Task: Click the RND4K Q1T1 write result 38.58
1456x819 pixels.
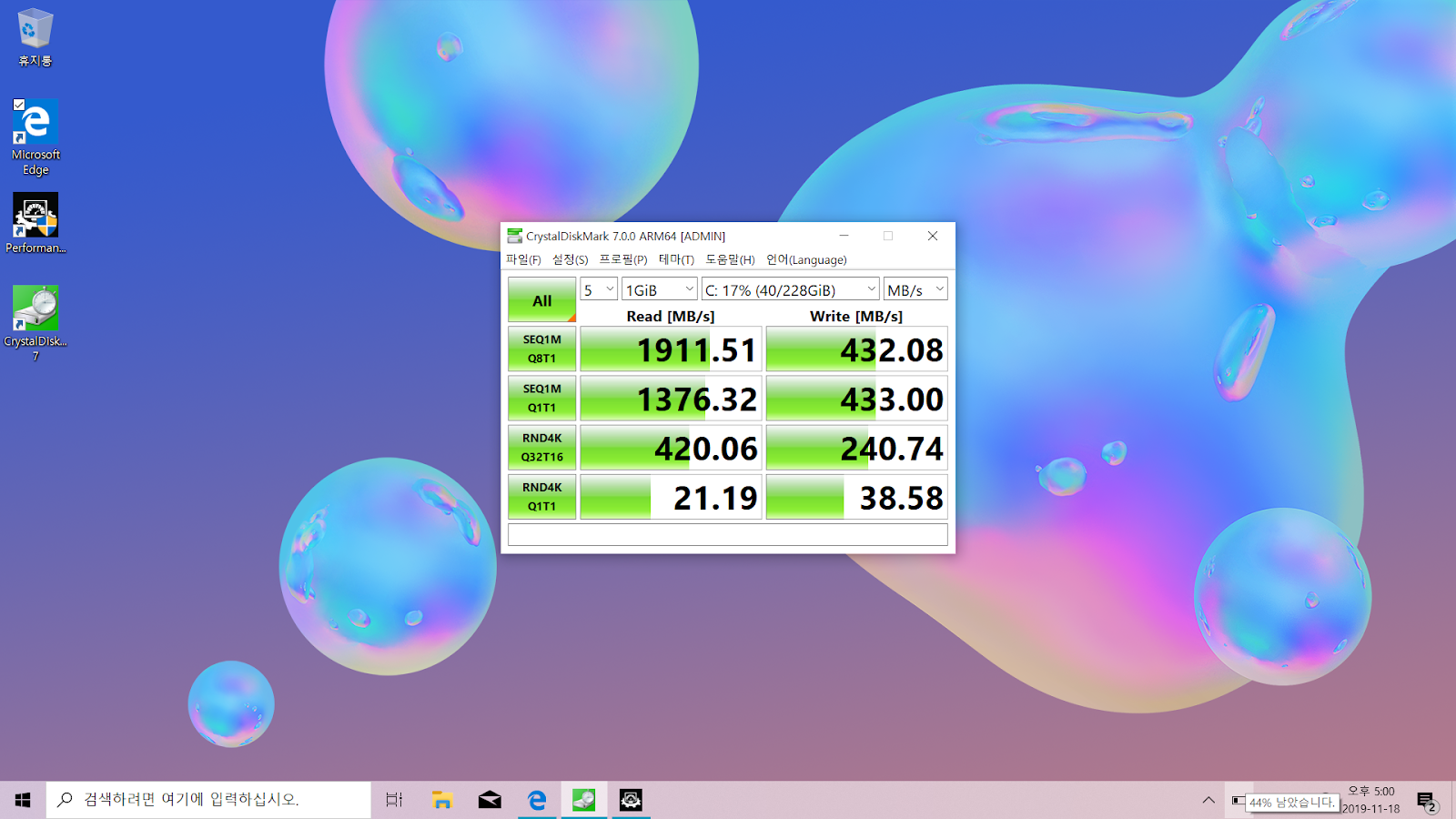Action: tap(856, 497)
